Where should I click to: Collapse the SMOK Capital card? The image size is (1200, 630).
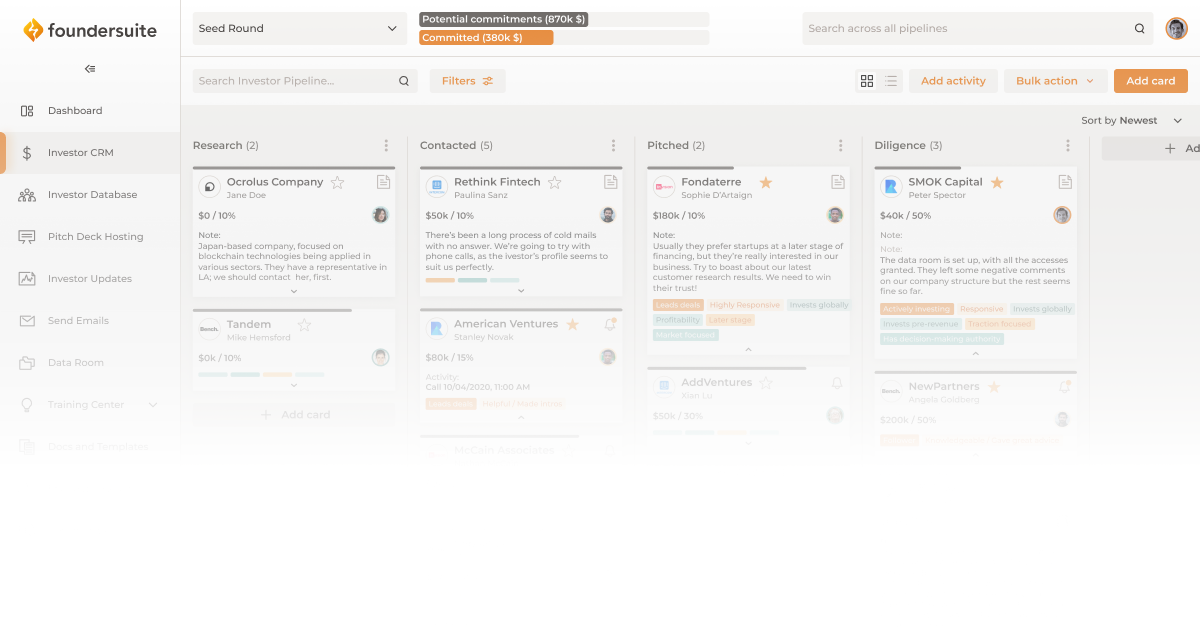[x=975, y=353]
